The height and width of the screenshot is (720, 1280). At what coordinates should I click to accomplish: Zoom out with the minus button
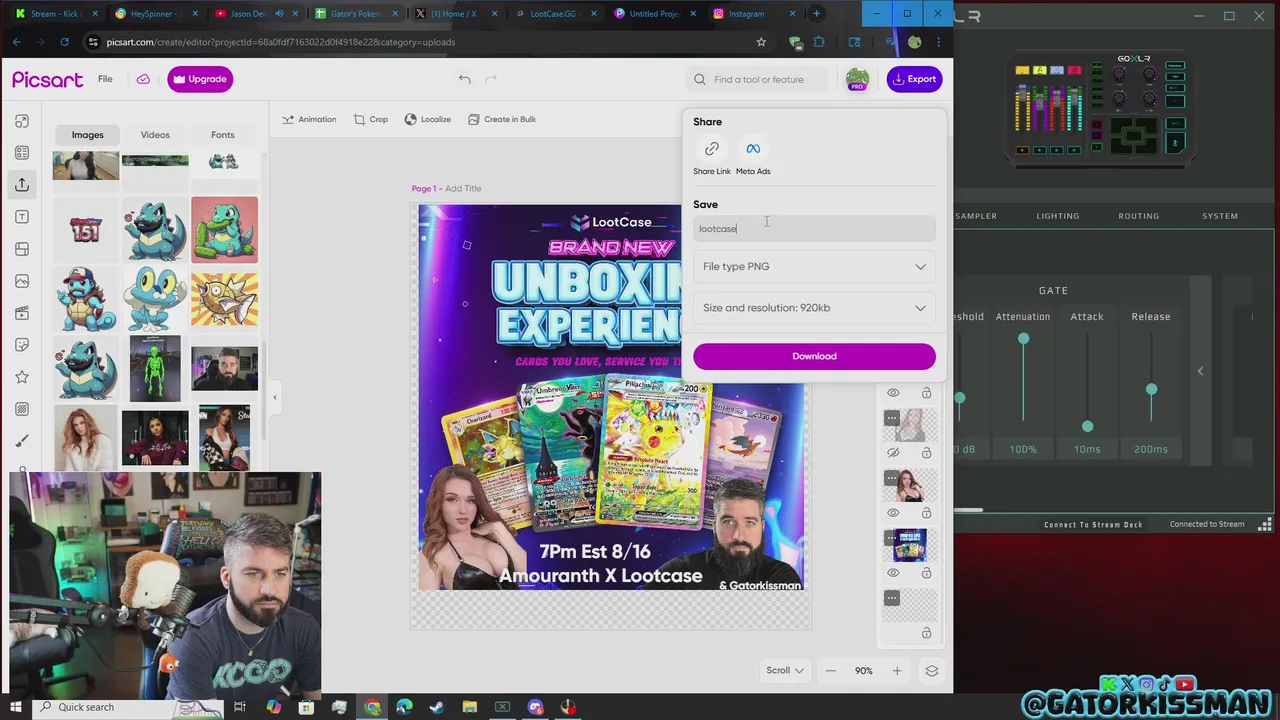[x=830, y=671]
